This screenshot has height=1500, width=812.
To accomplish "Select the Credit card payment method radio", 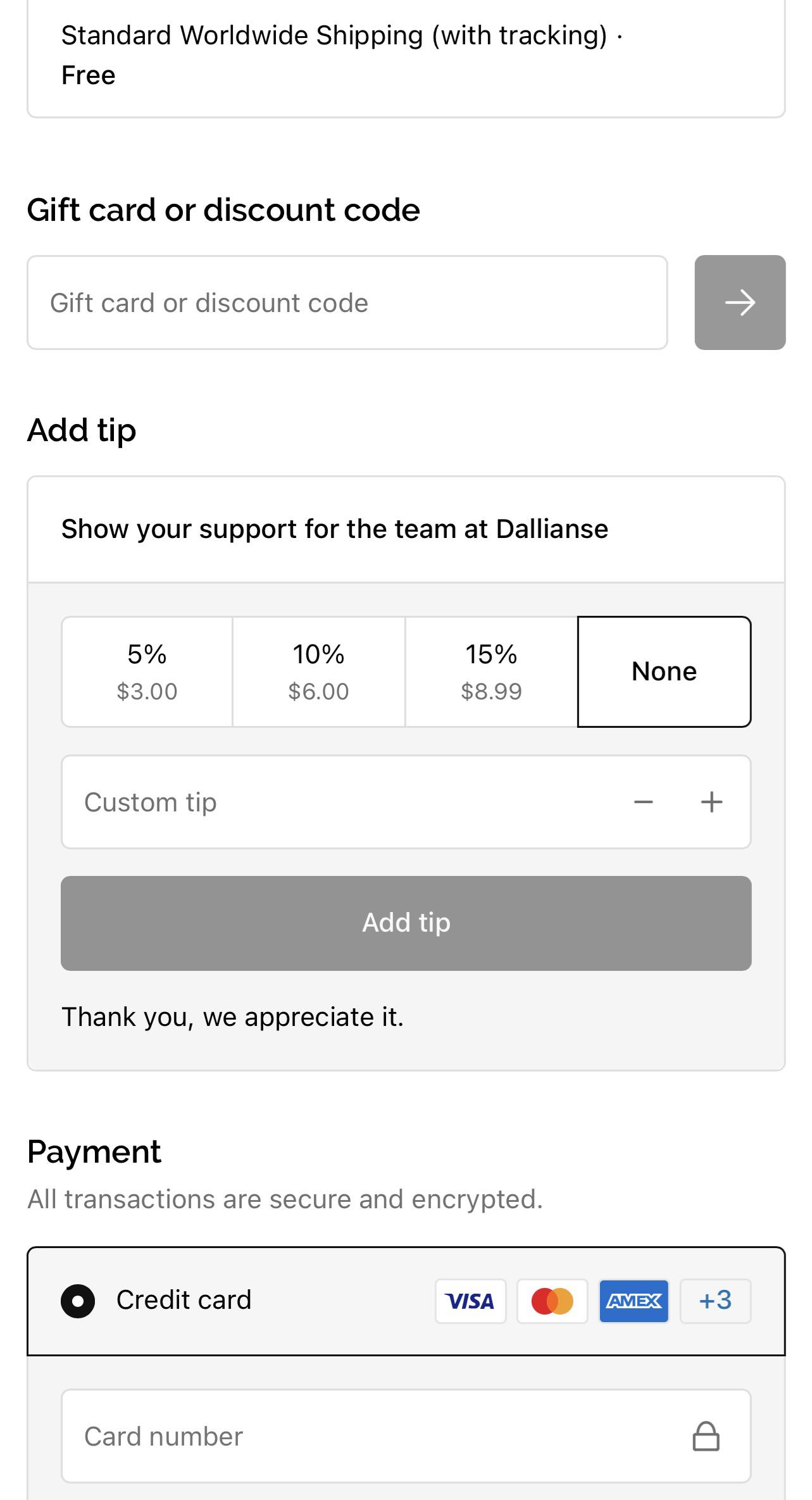I will pos(77,1301).
